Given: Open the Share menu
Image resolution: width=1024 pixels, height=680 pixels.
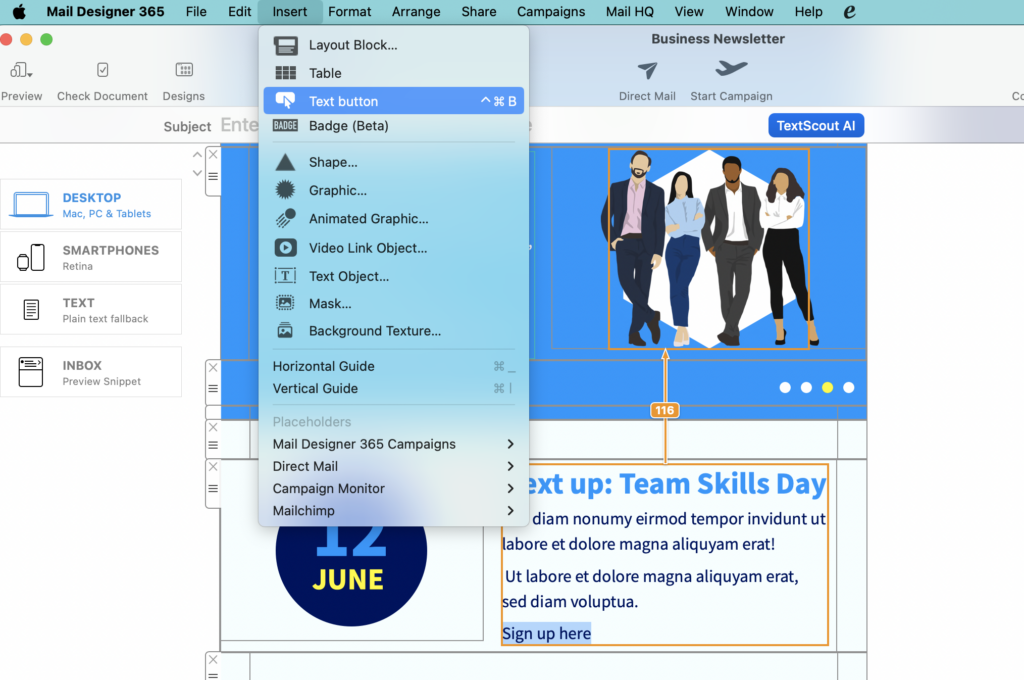Looking at the screenshot, I should 479,12.
